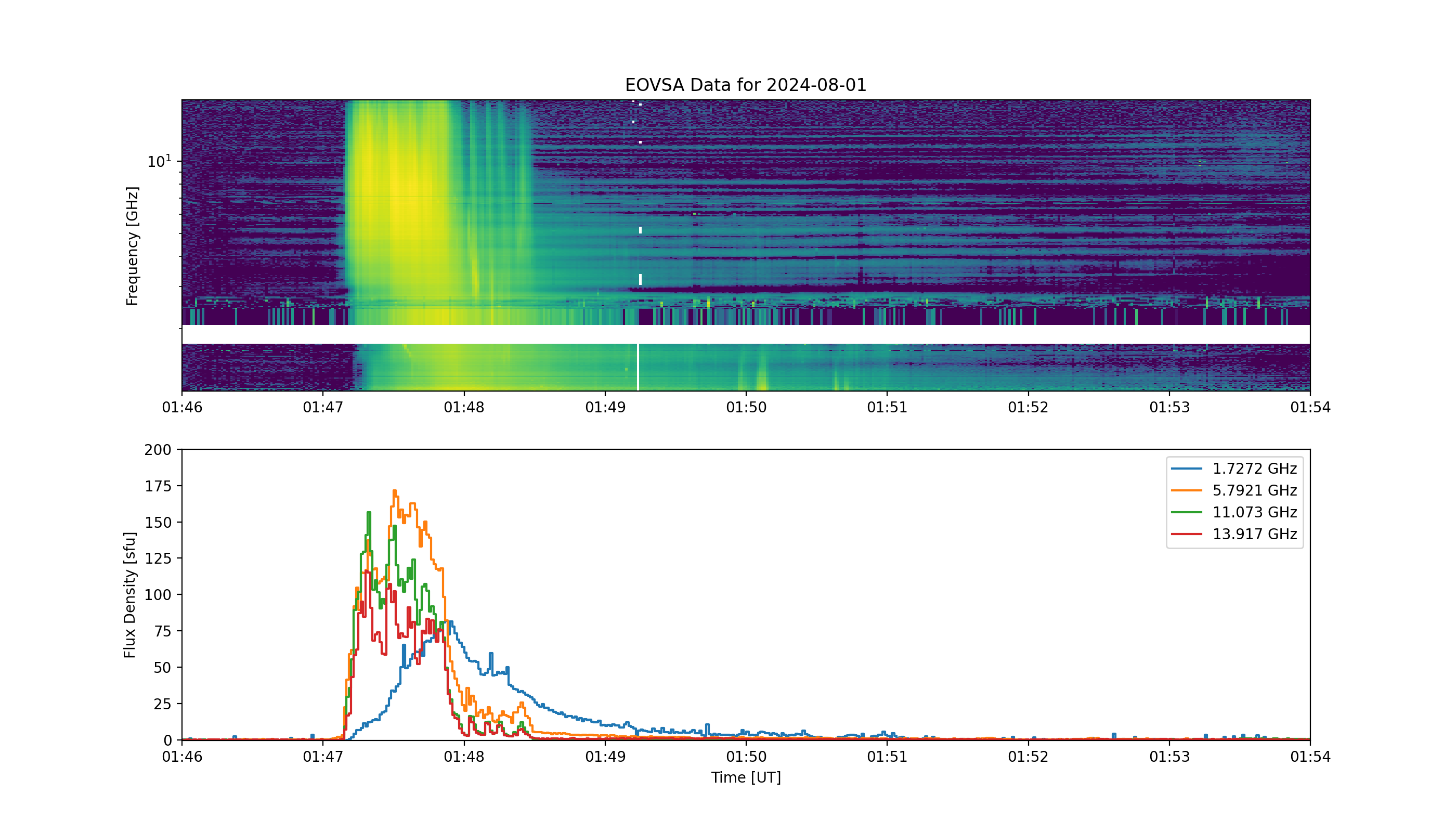Click the '100' flux density tick label

pos(158,595)
